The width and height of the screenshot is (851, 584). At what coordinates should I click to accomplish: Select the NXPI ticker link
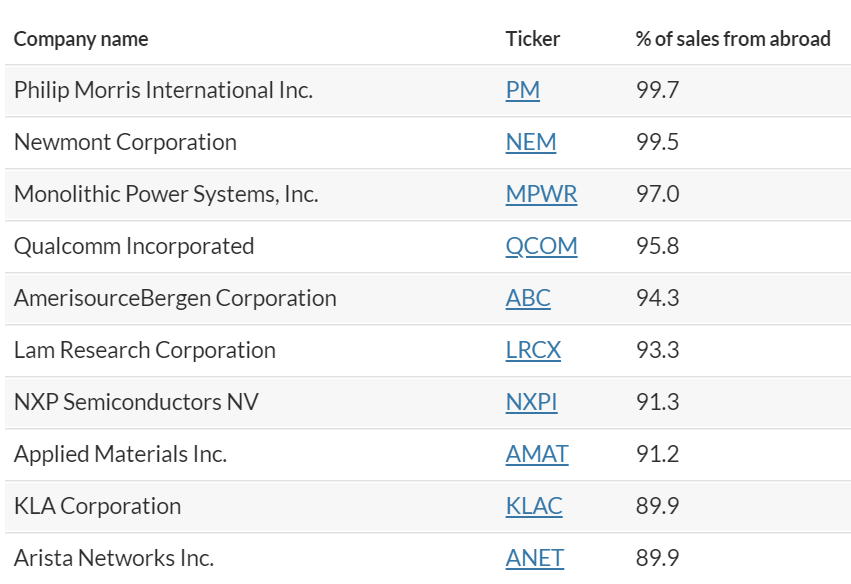531,402
